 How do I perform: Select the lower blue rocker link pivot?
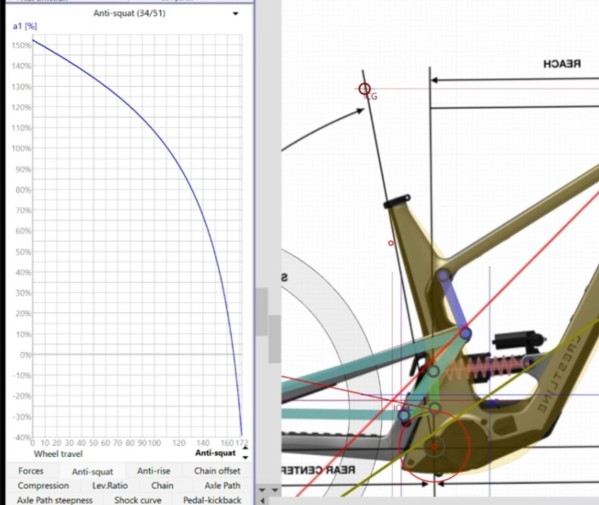pos(465,334)
